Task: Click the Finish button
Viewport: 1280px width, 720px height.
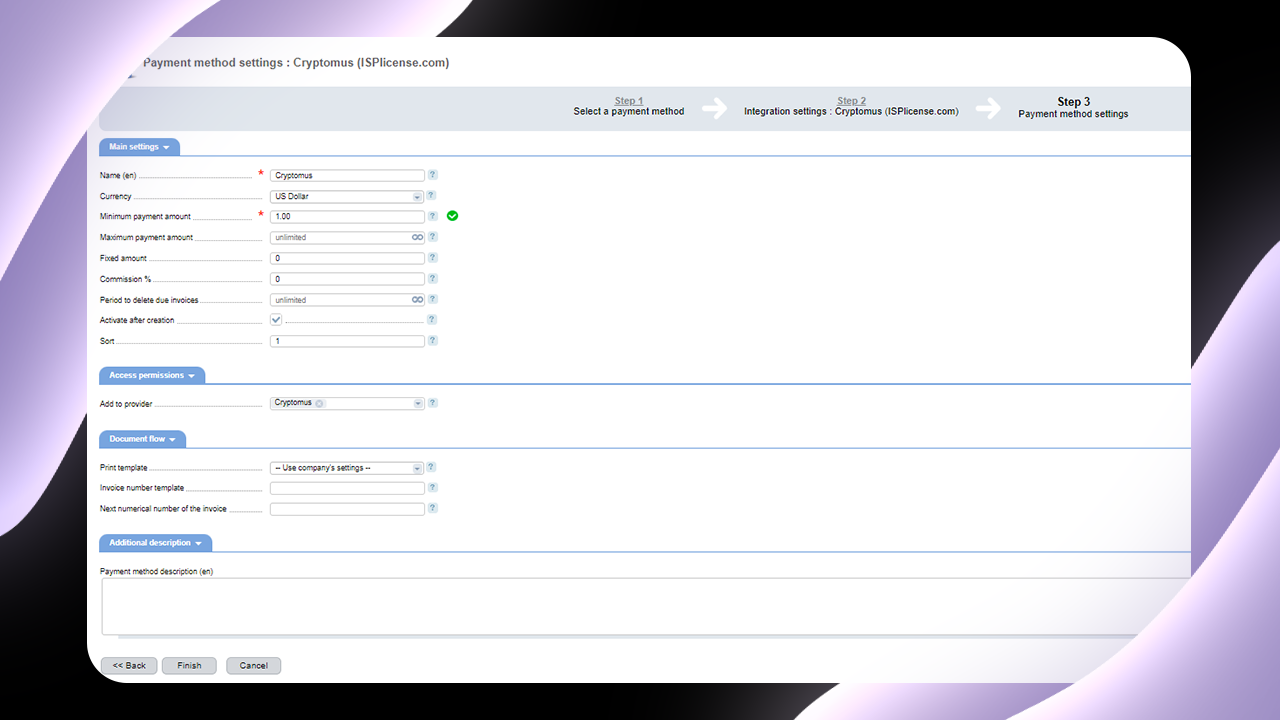Action: [x=189, y=666]
